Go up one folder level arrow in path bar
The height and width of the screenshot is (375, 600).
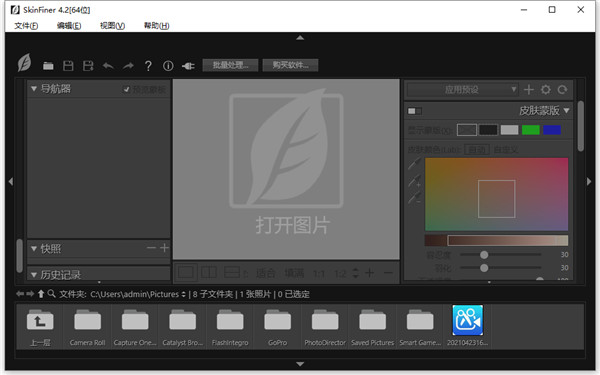[x=41, y=294]
